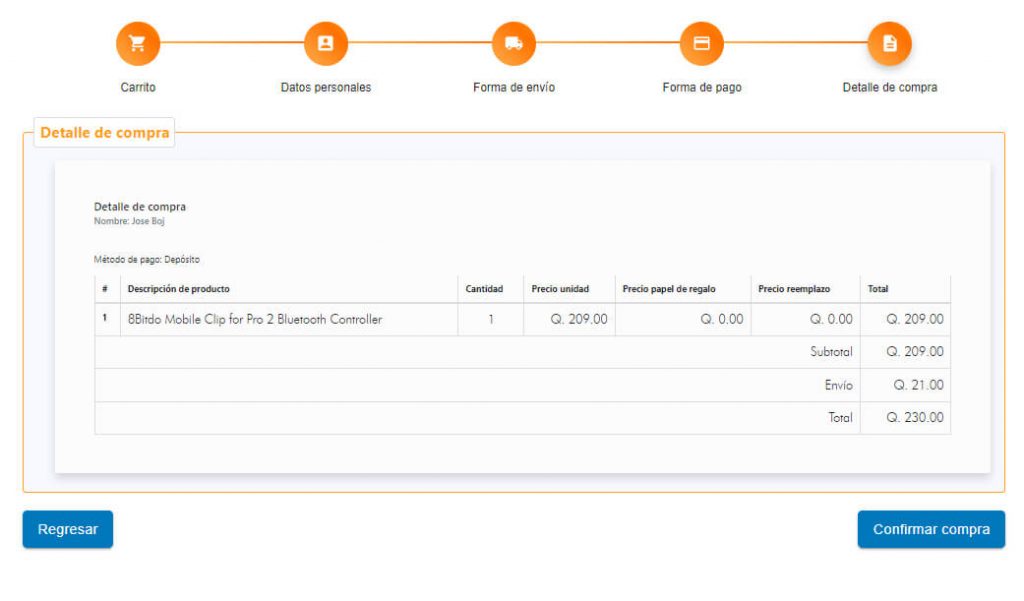Click the Precio unidad column header
The image size is (1024, 601).
[x=560, y=289]
